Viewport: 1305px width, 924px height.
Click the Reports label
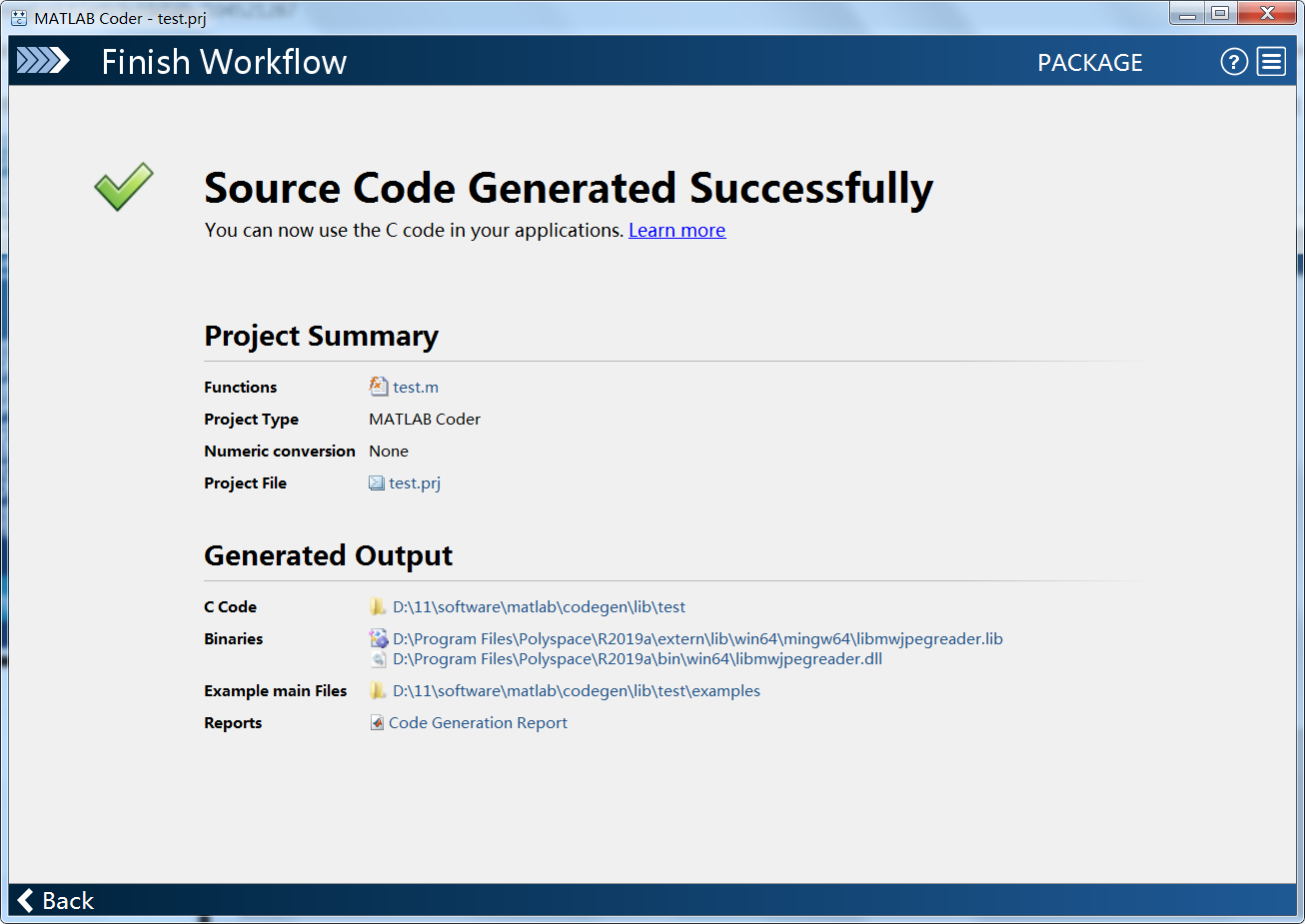233,723
